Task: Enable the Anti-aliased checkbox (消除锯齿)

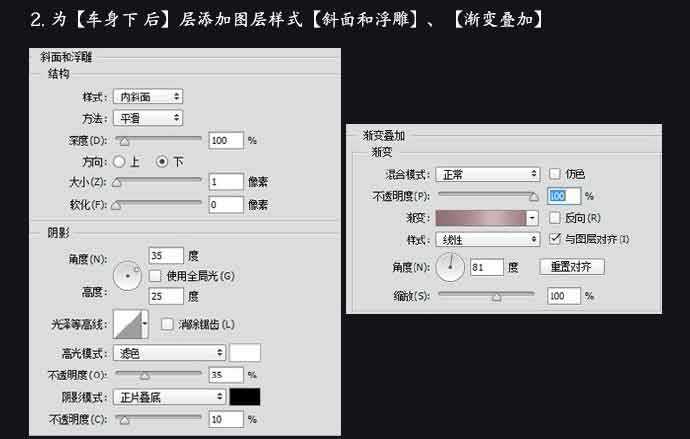Action: tap(168, 324)
